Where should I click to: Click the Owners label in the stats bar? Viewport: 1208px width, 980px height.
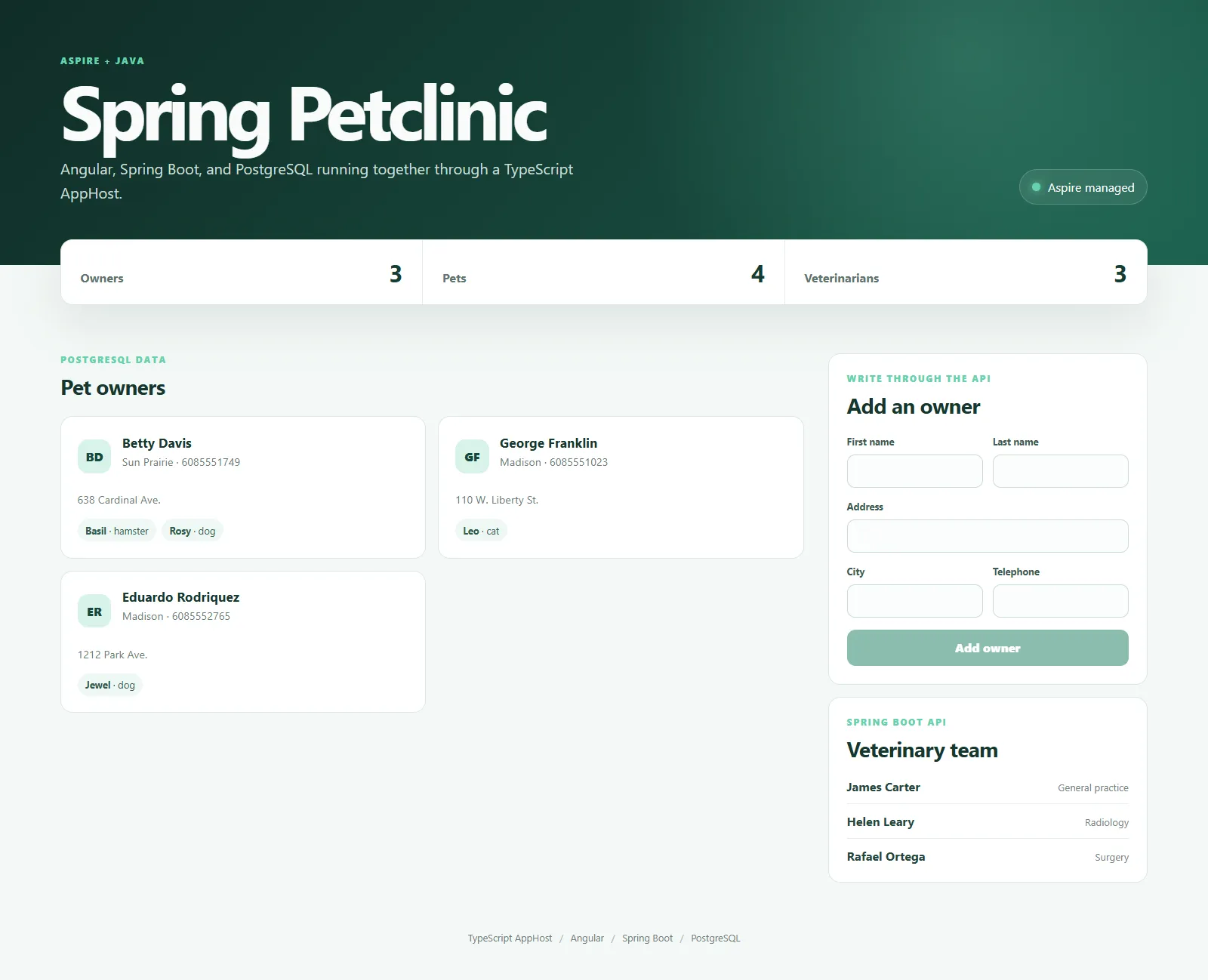pos(102,278)
